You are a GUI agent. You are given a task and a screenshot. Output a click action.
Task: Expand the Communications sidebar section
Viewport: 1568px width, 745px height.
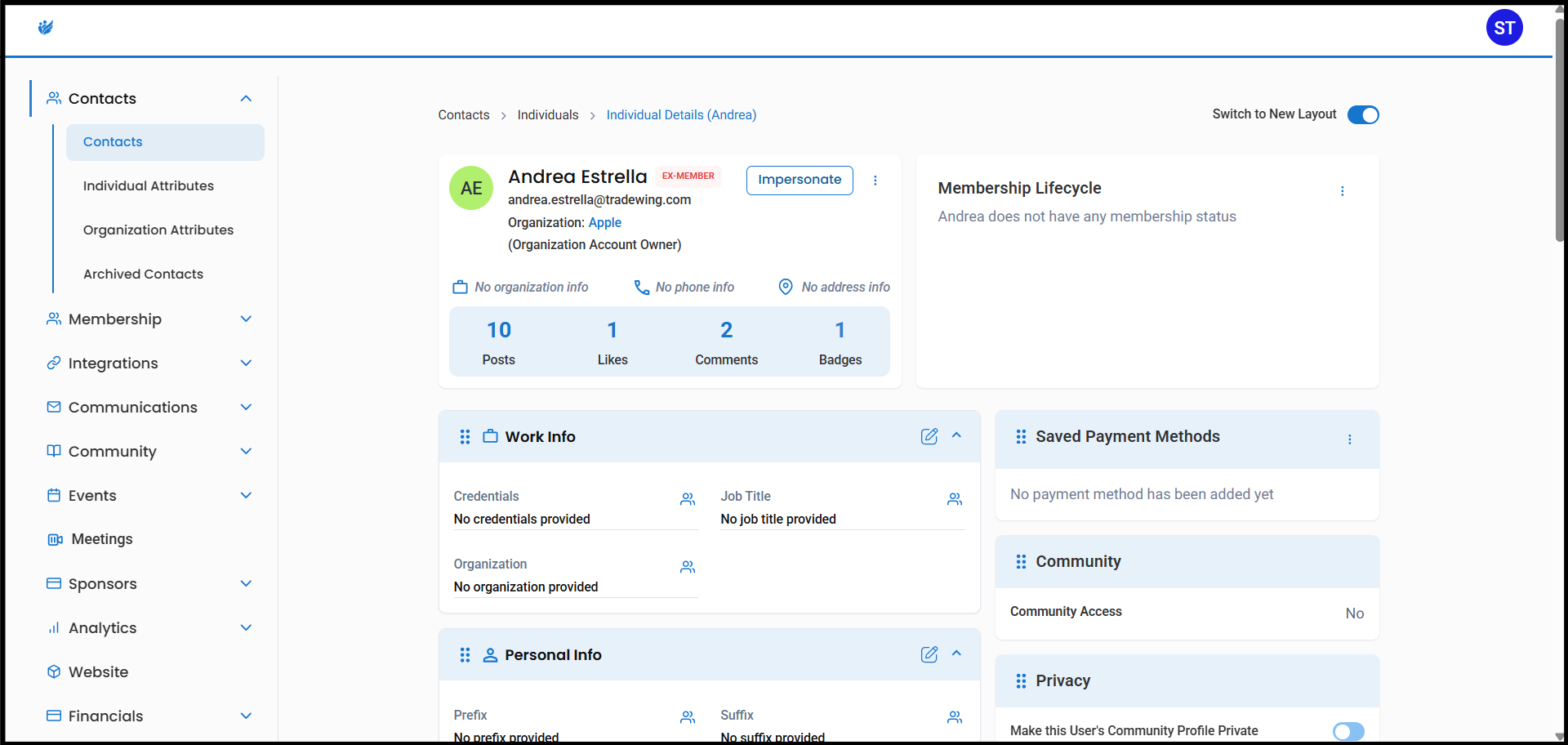click(x=246, y=408)
